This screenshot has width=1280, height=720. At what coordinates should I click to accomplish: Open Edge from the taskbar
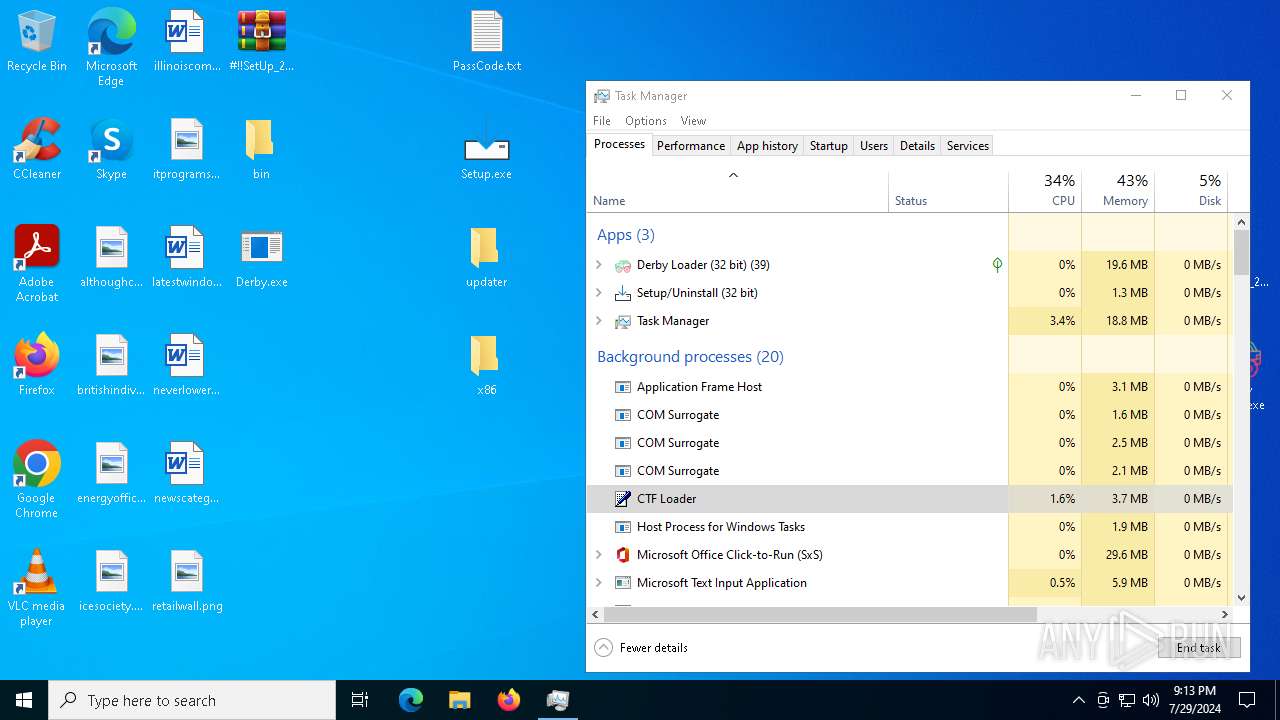click(411, 700)
